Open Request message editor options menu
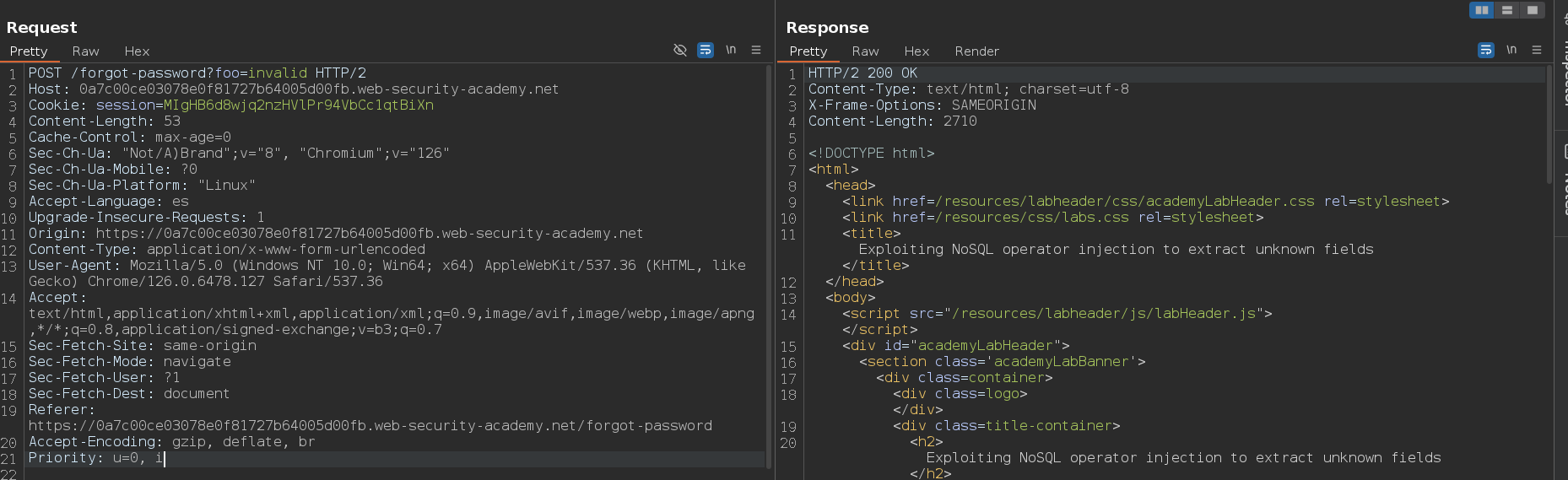This screenshot has width=1568, height=480. (x=756, y=51)
